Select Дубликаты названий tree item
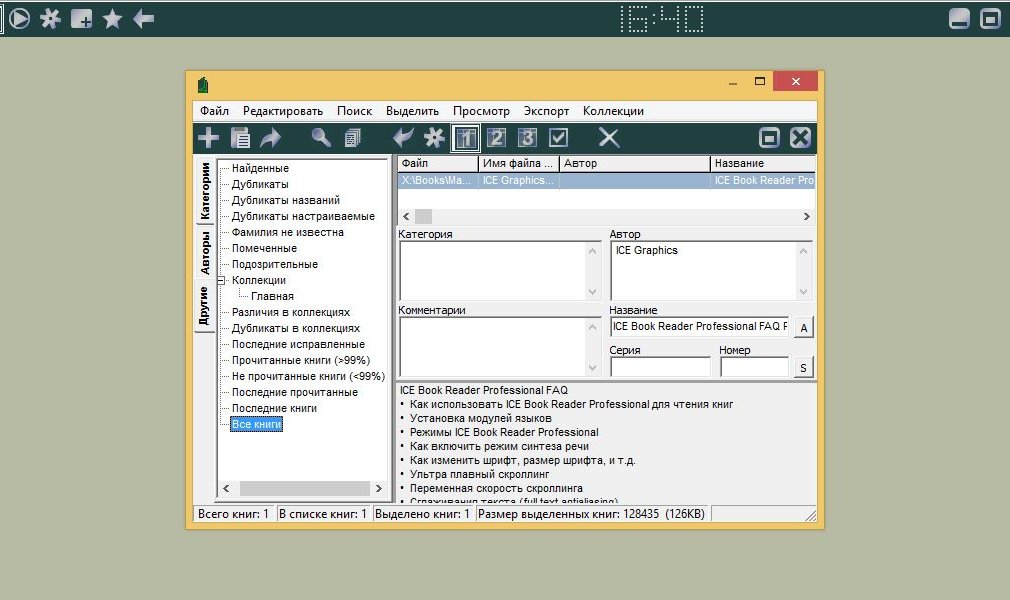This screenshot has width=1010, height=600. (x=286, y=200)
